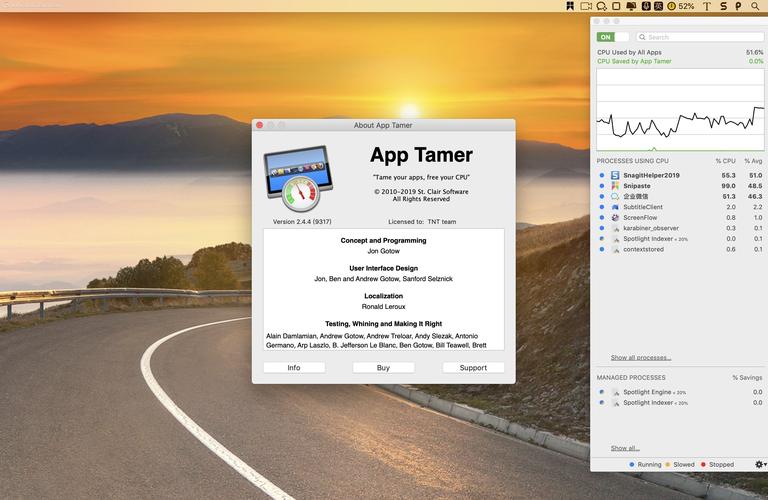
Task: Focus the Search field in App Tamer panel
Action: pos(700,37)
